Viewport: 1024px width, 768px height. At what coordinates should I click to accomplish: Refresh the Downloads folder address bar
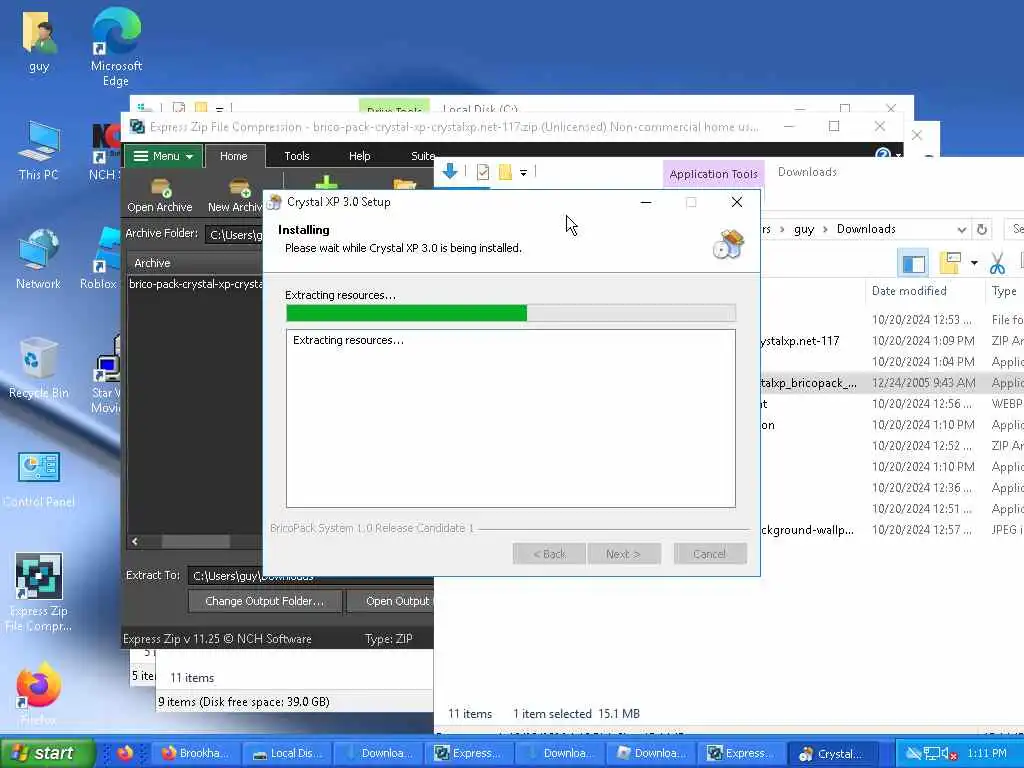tap(981, 229)
